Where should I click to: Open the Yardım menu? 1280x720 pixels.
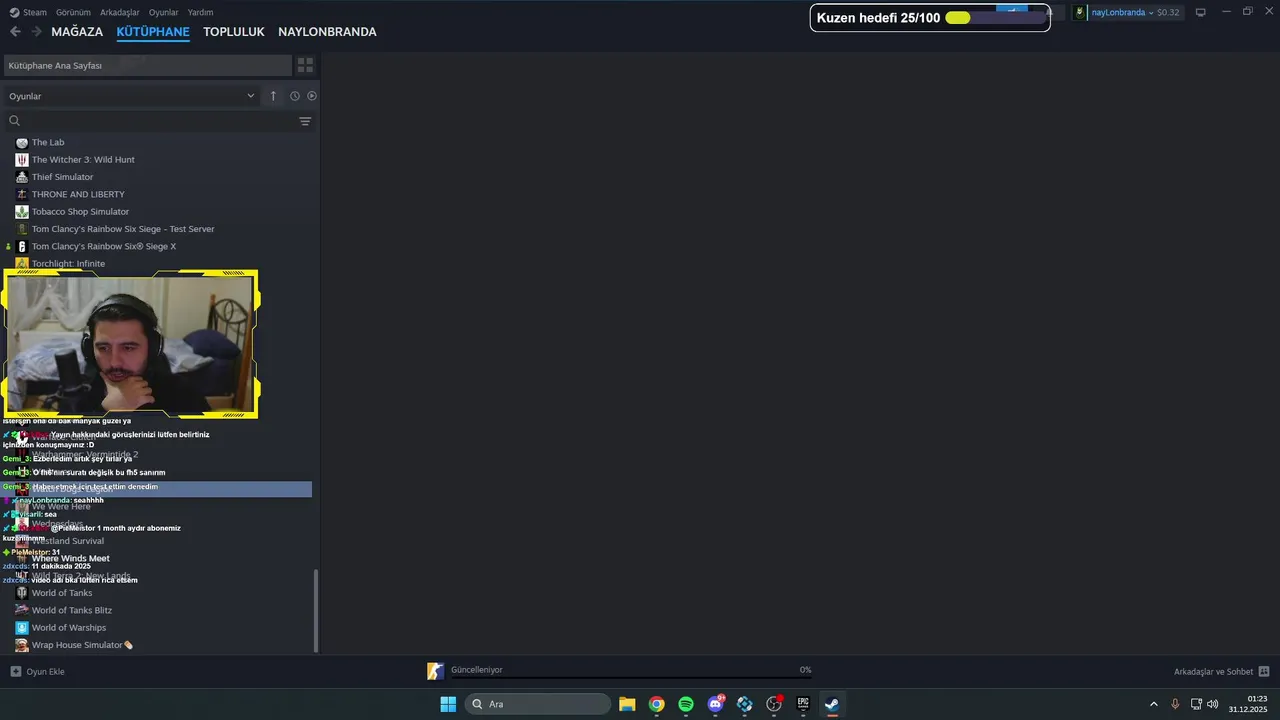[200, 12]
